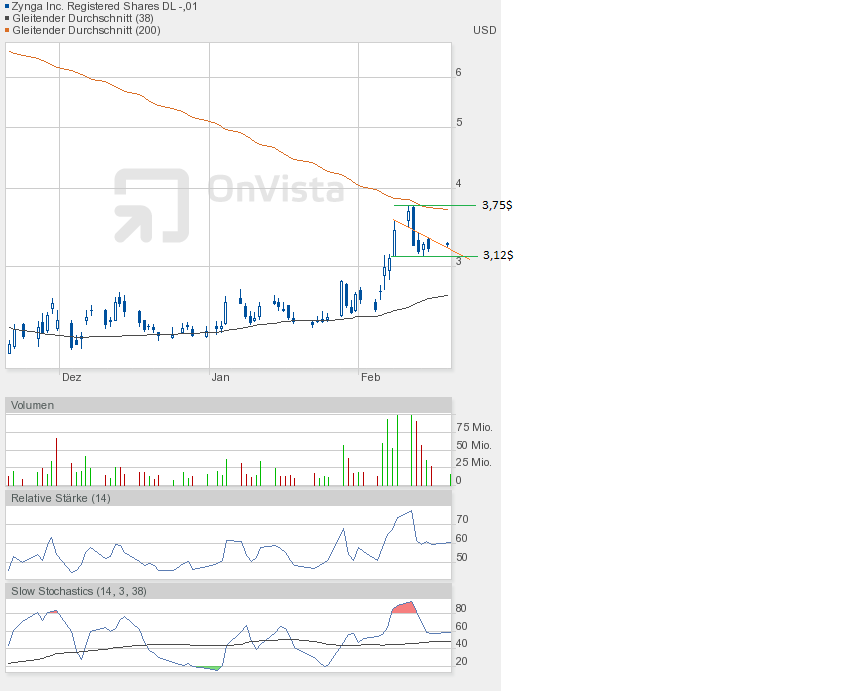Click the 3,12$ support annotation
The width and height of the screenshot is (850, 691).
pos(497,255)
